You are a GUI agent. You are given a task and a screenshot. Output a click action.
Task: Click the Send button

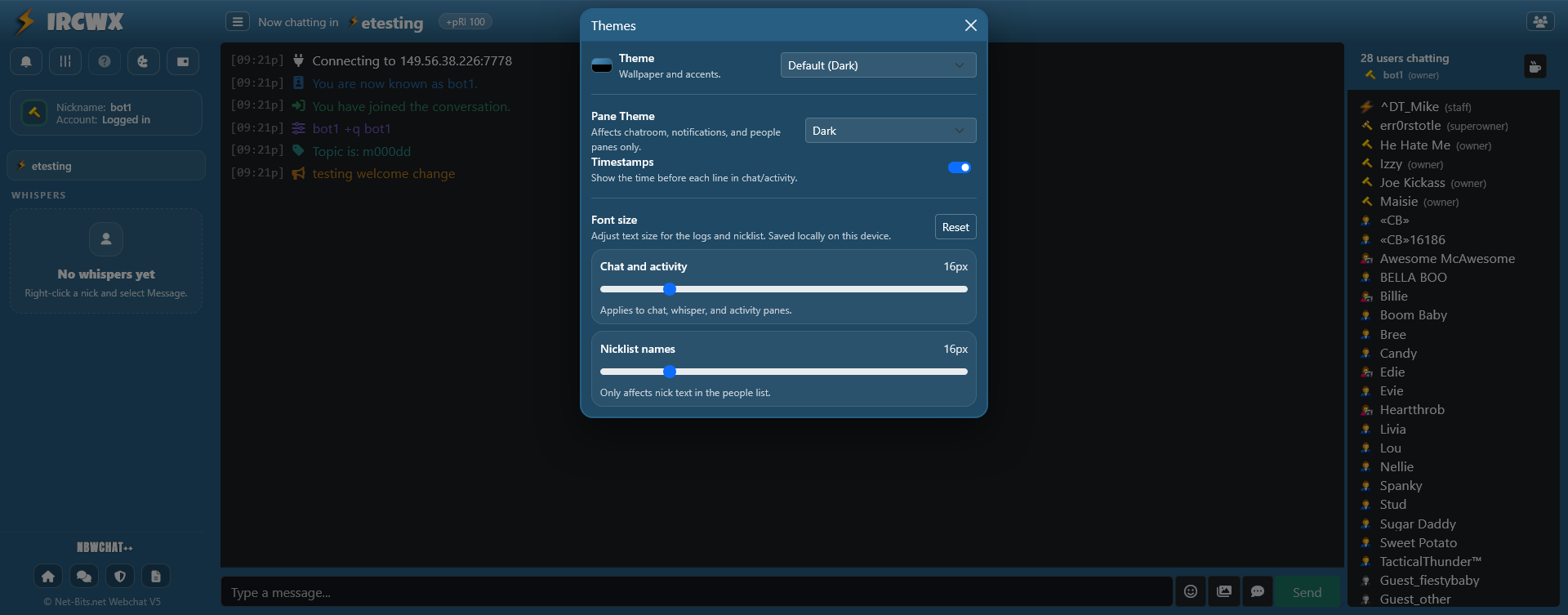pos(1307,592)
